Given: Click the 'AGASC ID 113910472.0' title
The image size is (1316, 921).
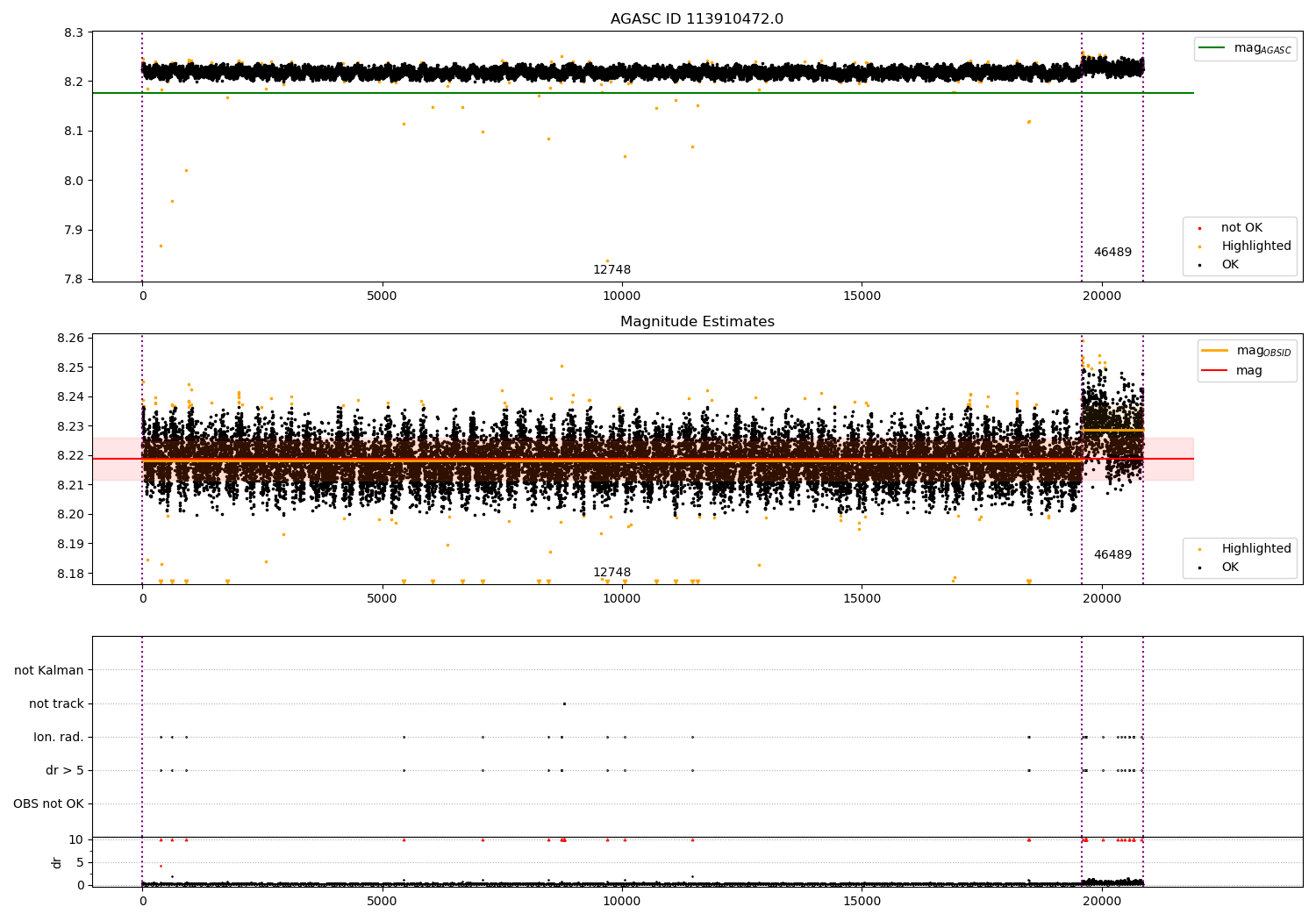Looking at the screenshot, I should click(x=697, y=19).
